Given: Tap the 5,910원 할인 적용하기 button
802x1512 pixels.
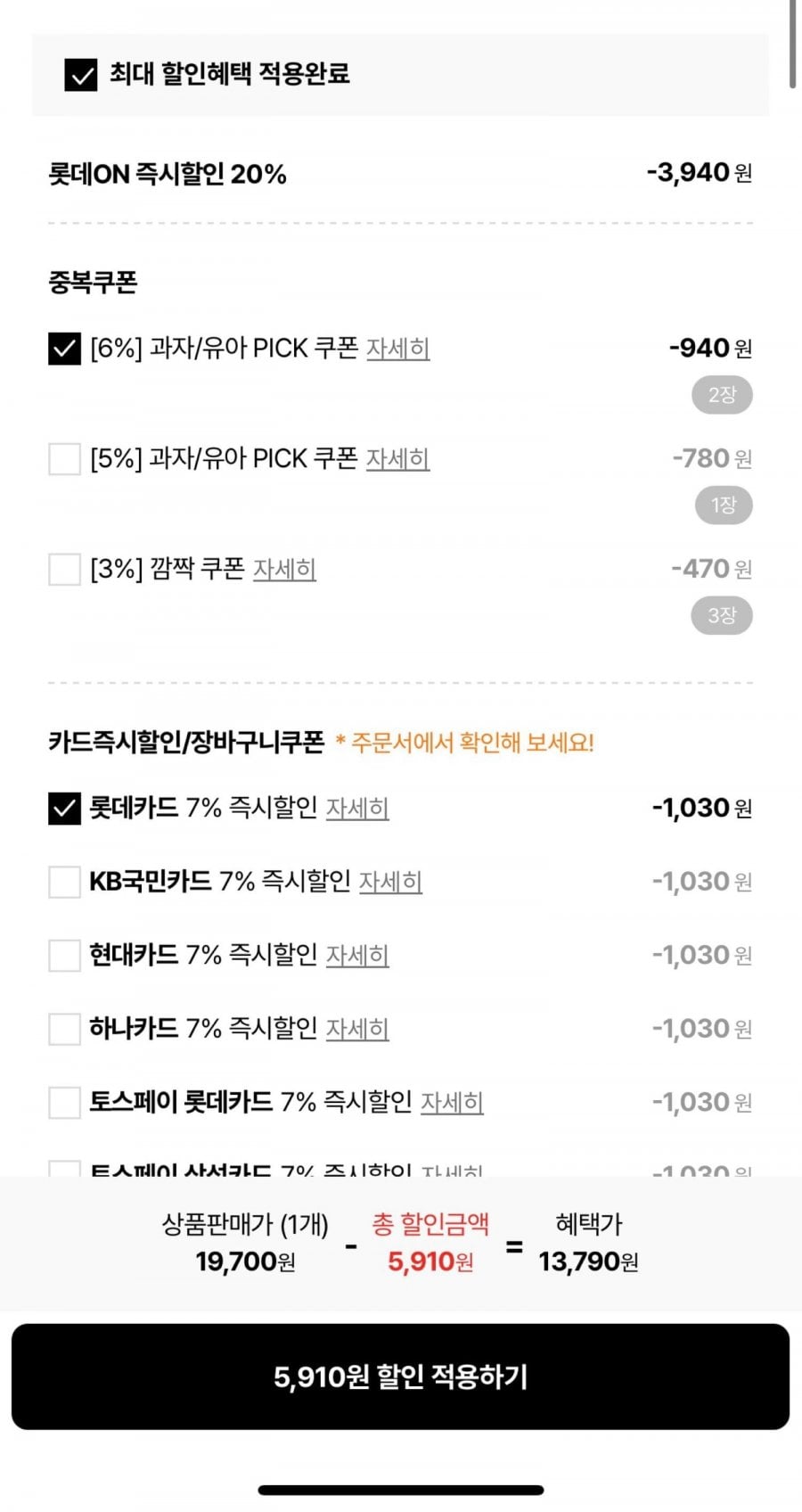Looking at the screenshot, I should click(400, 1376).
